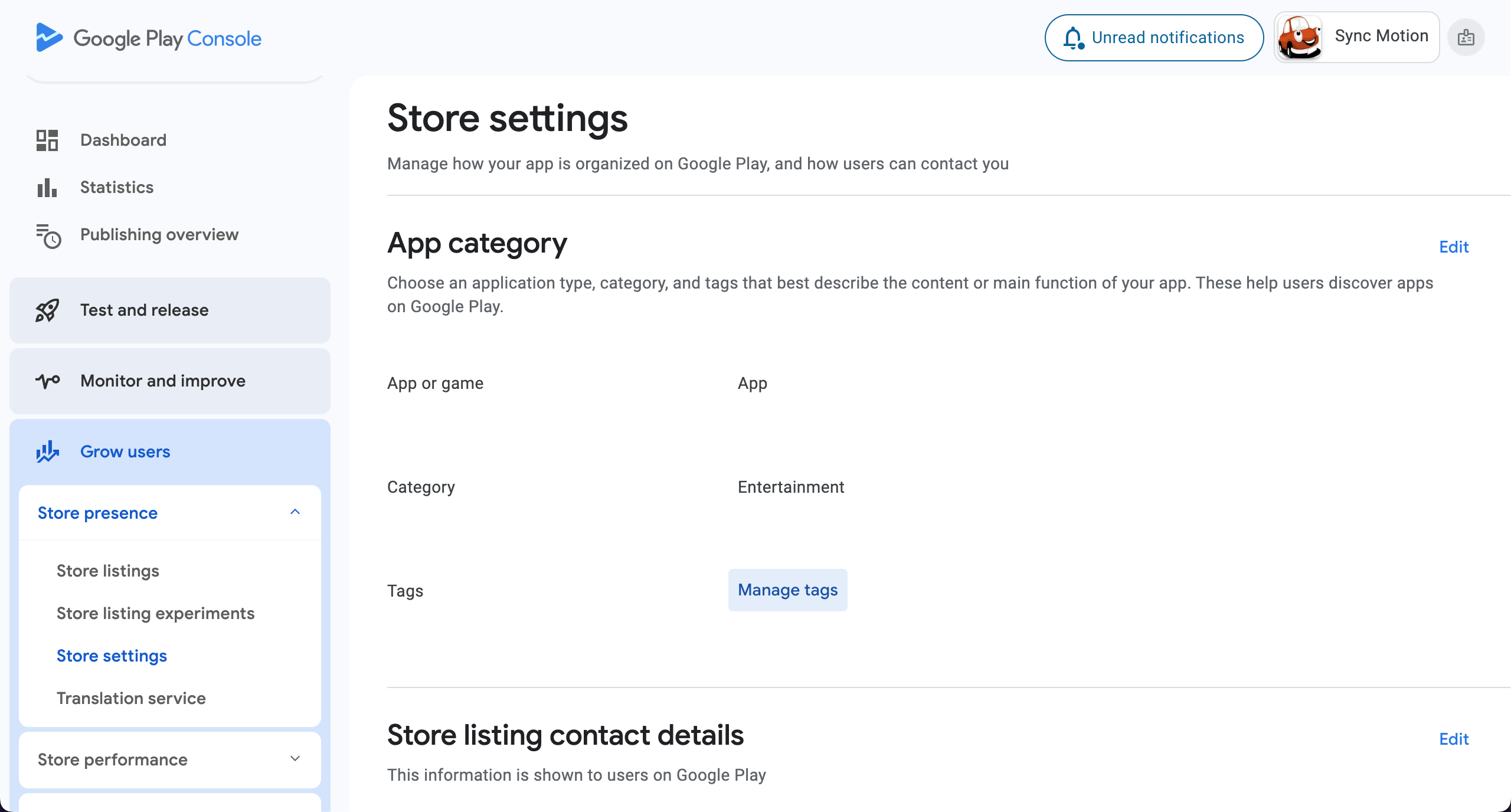Click the notification bell icon

point(1074,38)
